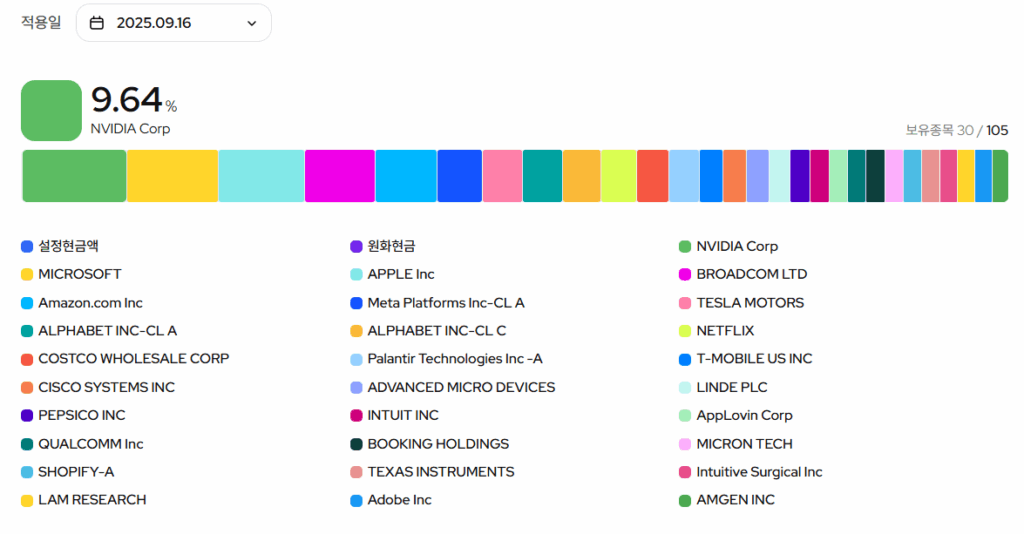Select the INTUIT INC legend label
The width and height of the screenshot is (1024, 534).
point(403,415)
